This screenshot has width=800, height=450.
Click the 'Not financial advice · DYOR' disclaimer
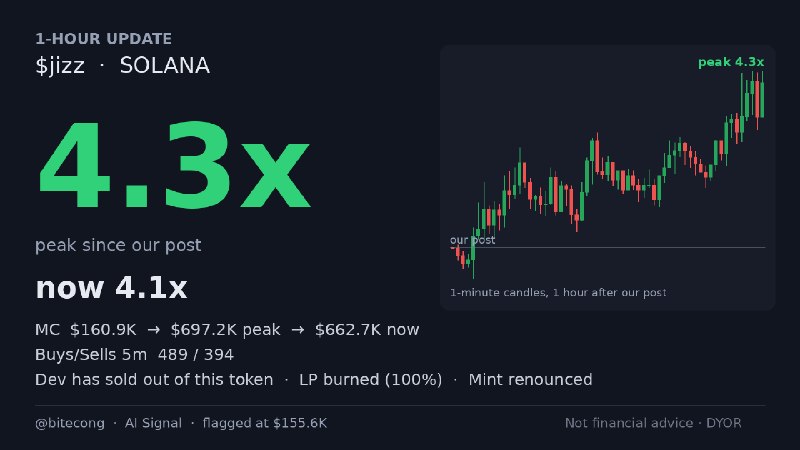(x=653, y=423)
